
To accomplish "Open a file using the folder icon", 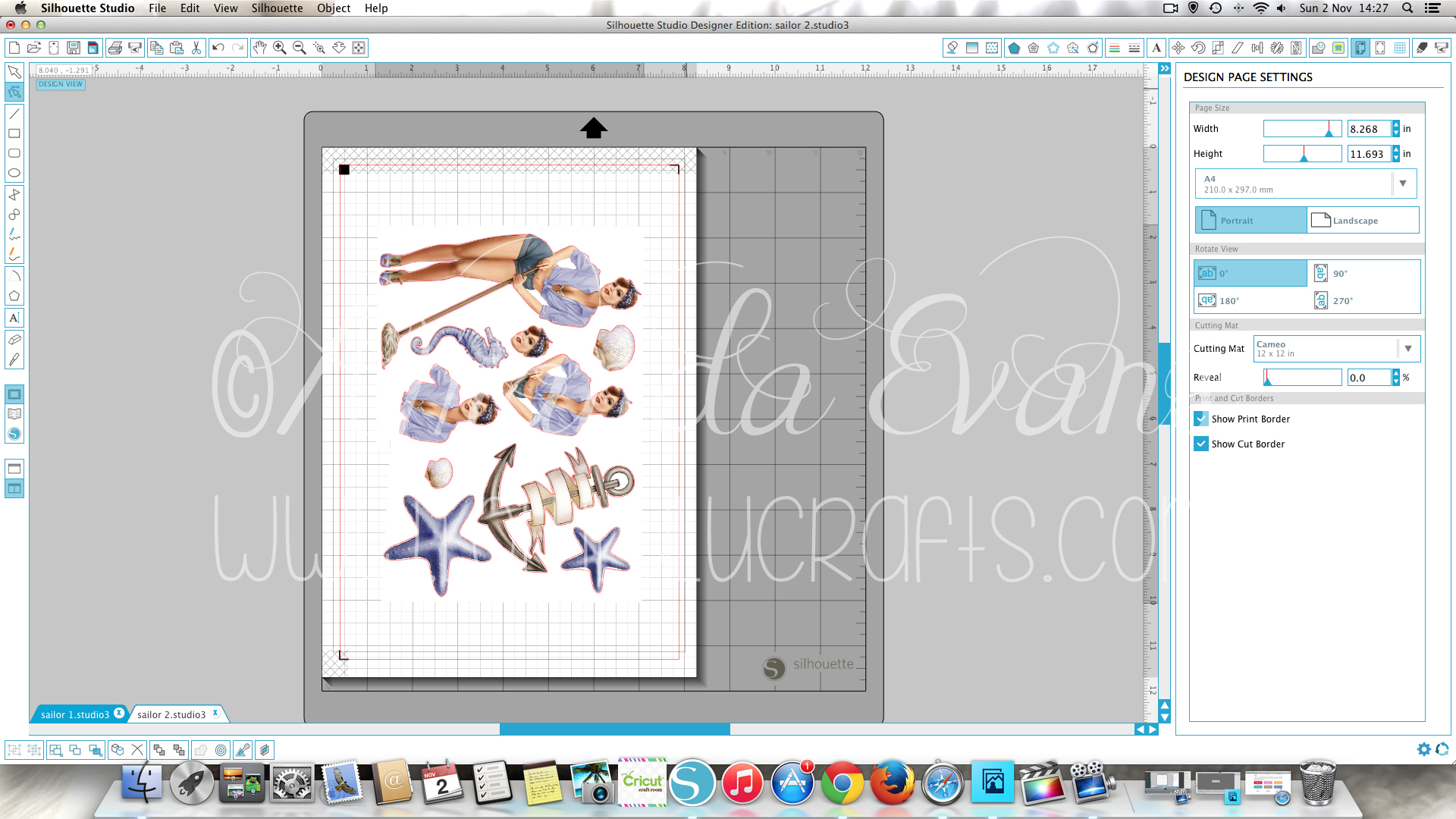I will tap(34, 48).
